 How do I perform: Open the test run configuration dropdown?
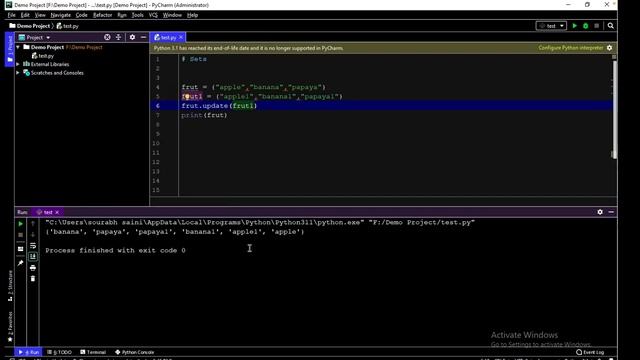(551, 26)
